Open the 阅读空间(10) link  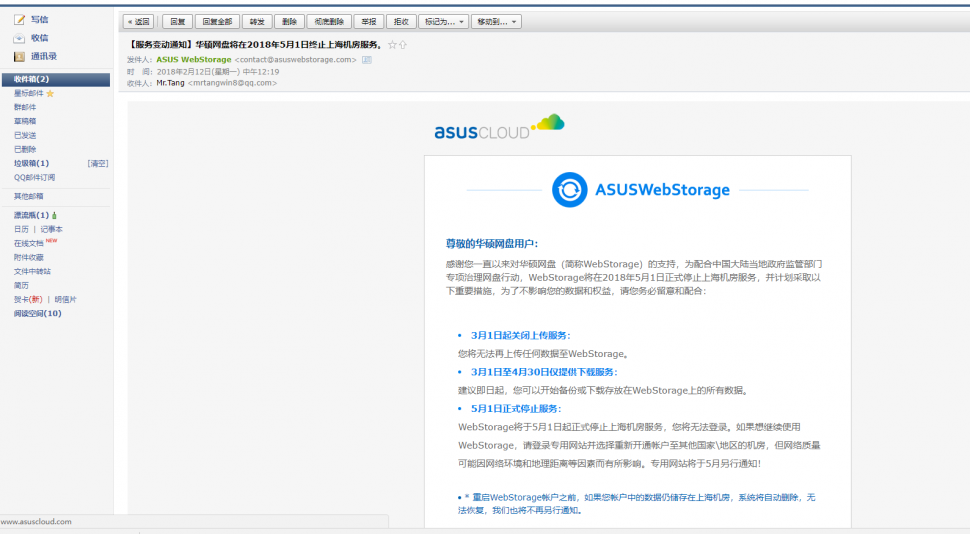(37, 314)
